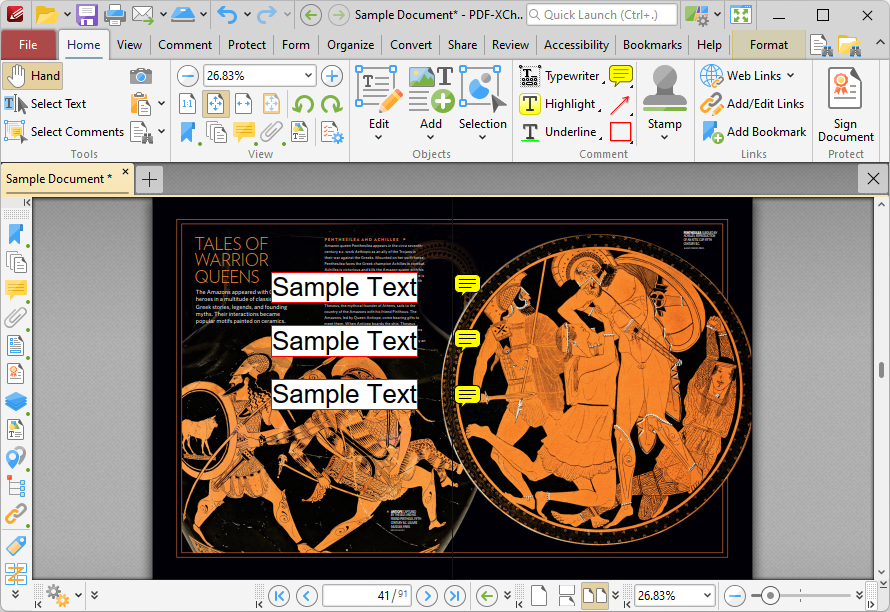Screen dimensions: 890x612
Task: Select the middle Sample Text box
Action: (x=345, y=341)
